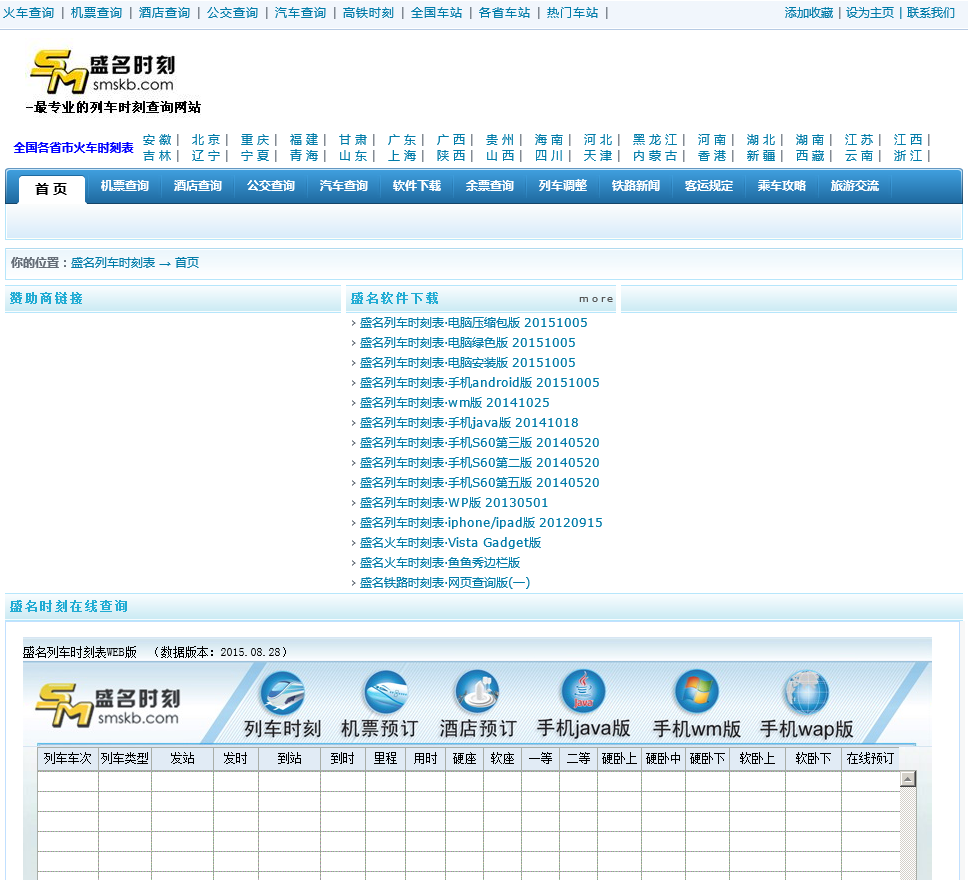Screen dimensions: 968x880
Task: Open the 客运规定 navigation tab
Action: point(709,186)
